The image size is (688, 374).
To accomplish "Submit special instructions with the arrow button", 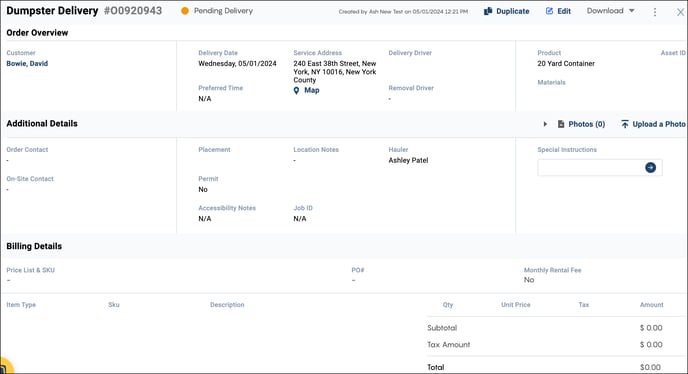I will (650, 167).
